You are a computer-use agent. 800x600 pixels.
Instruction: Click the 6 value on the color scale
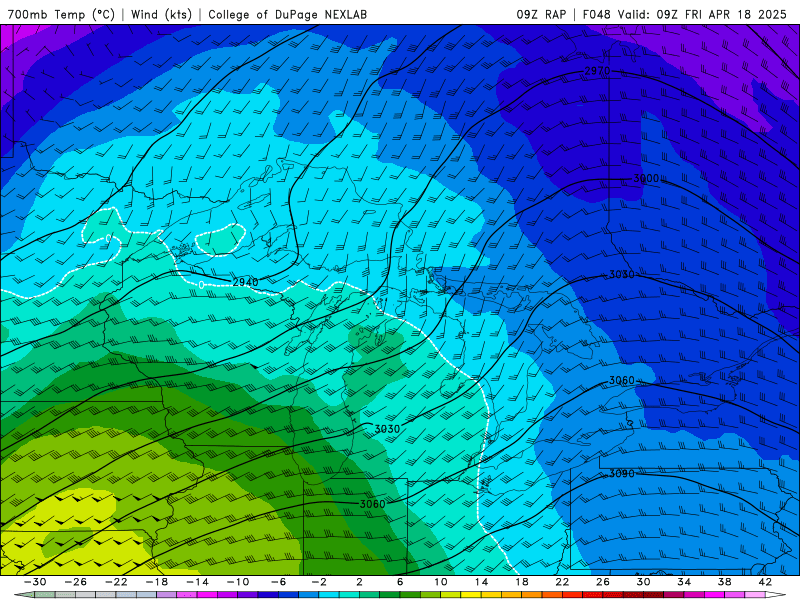click(400, 582)
